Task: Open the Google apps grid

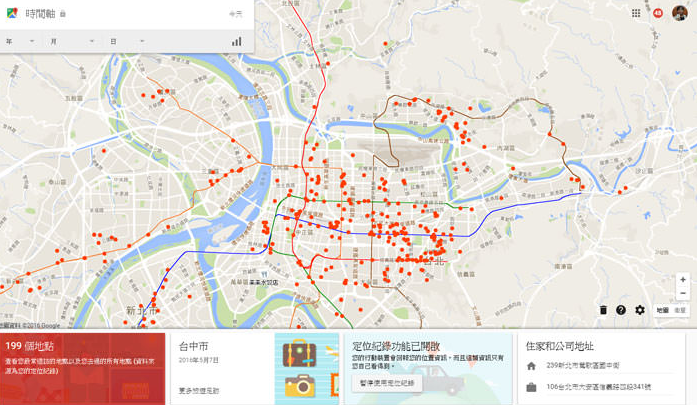Action: [x=636, y=13]
